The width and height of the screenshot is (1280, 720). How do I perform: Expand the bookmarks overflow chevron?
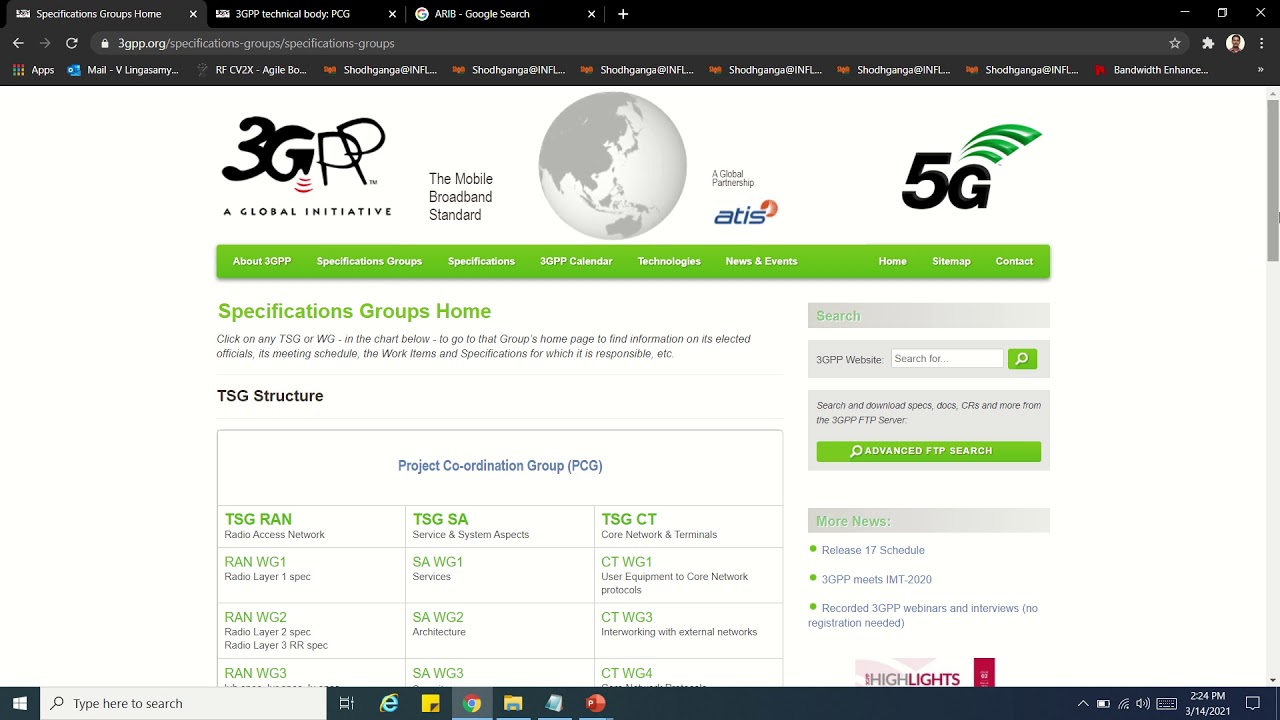coord(1260,70)
